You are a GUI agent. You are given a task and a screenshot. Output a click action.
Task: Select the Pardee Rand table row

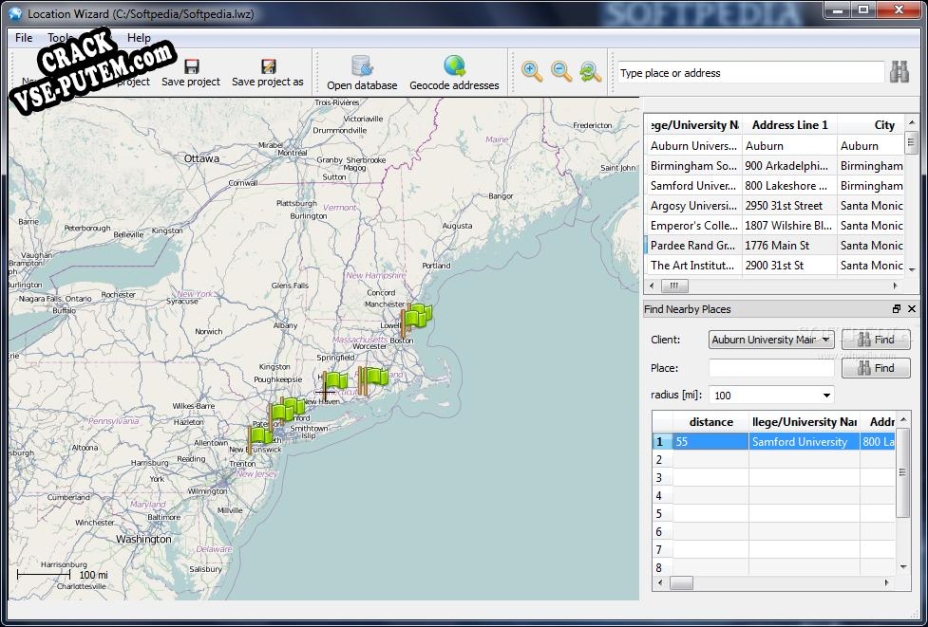[695, 245]
